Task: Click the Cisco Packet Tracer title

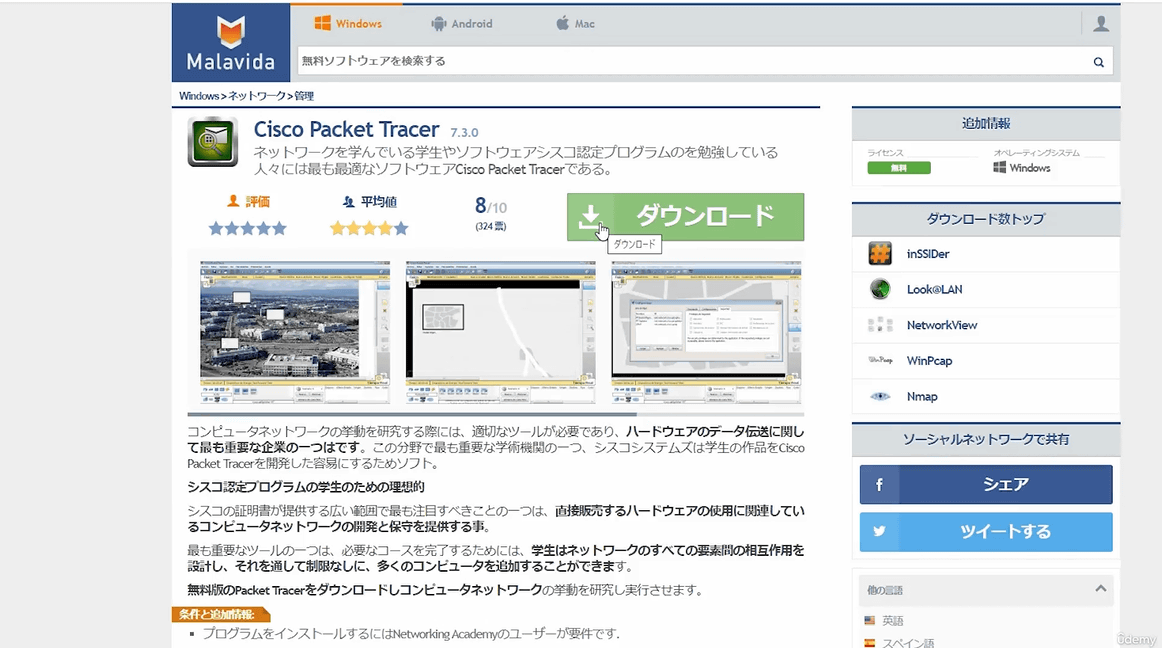Action: click(346, 130)
